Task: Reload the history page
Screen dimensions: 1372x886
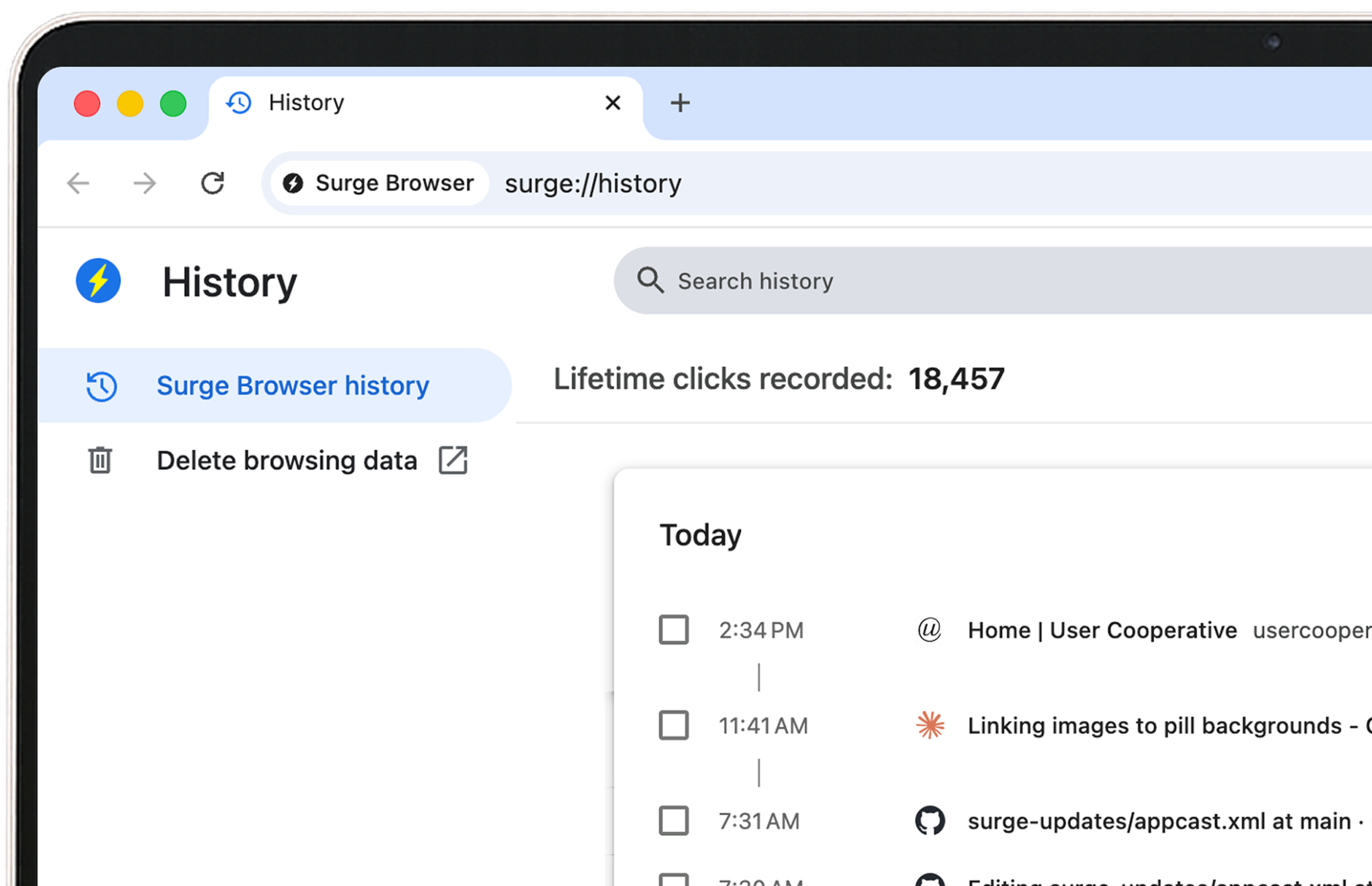Action: (213, 183)
